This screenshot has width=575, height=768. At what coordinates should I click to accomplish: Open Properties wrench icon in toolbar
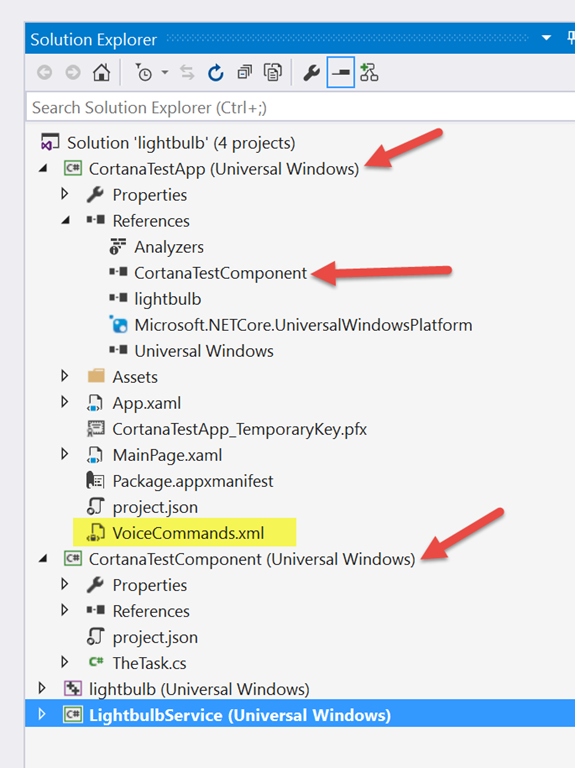point(311,72)
